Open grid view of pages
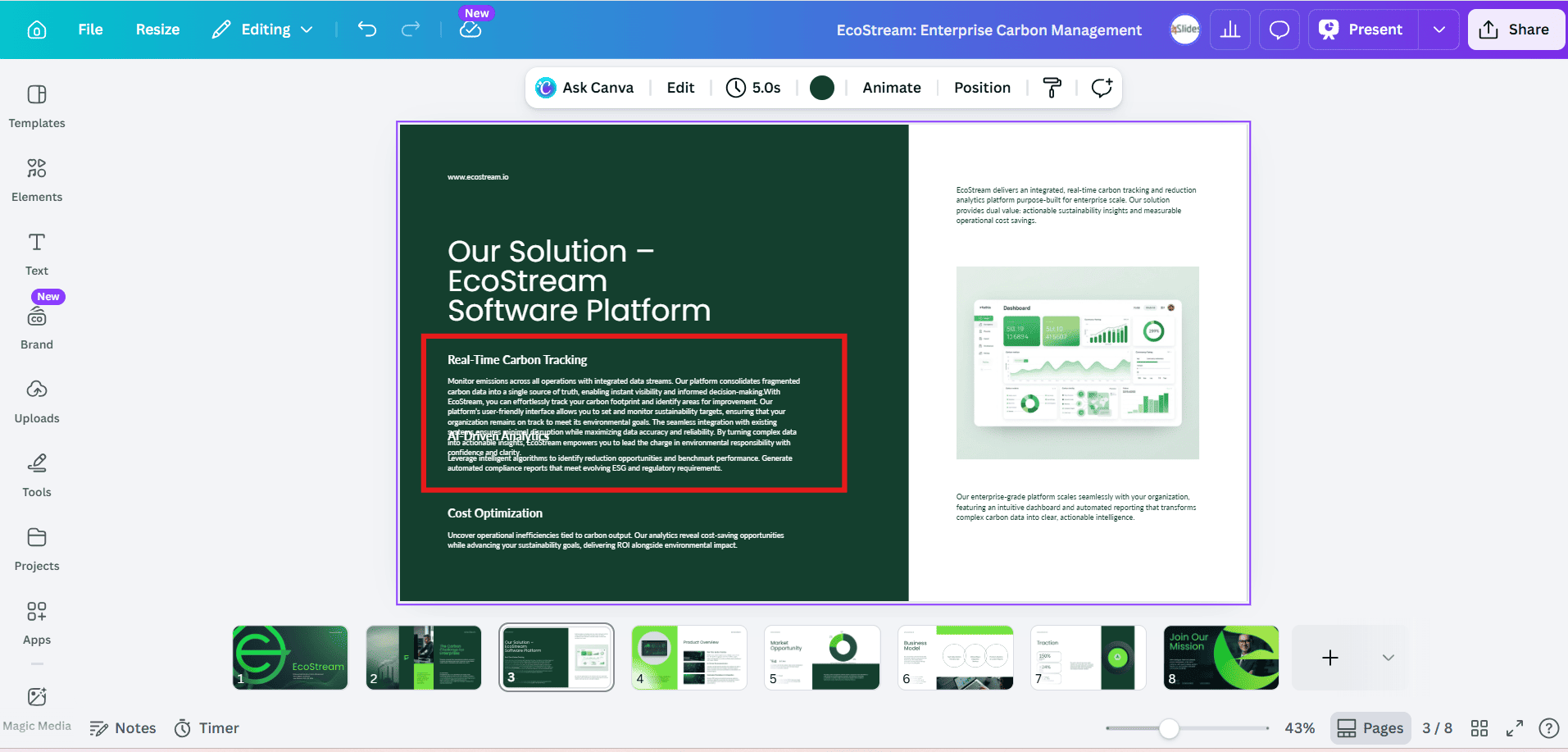 [x=1479, y=728]
